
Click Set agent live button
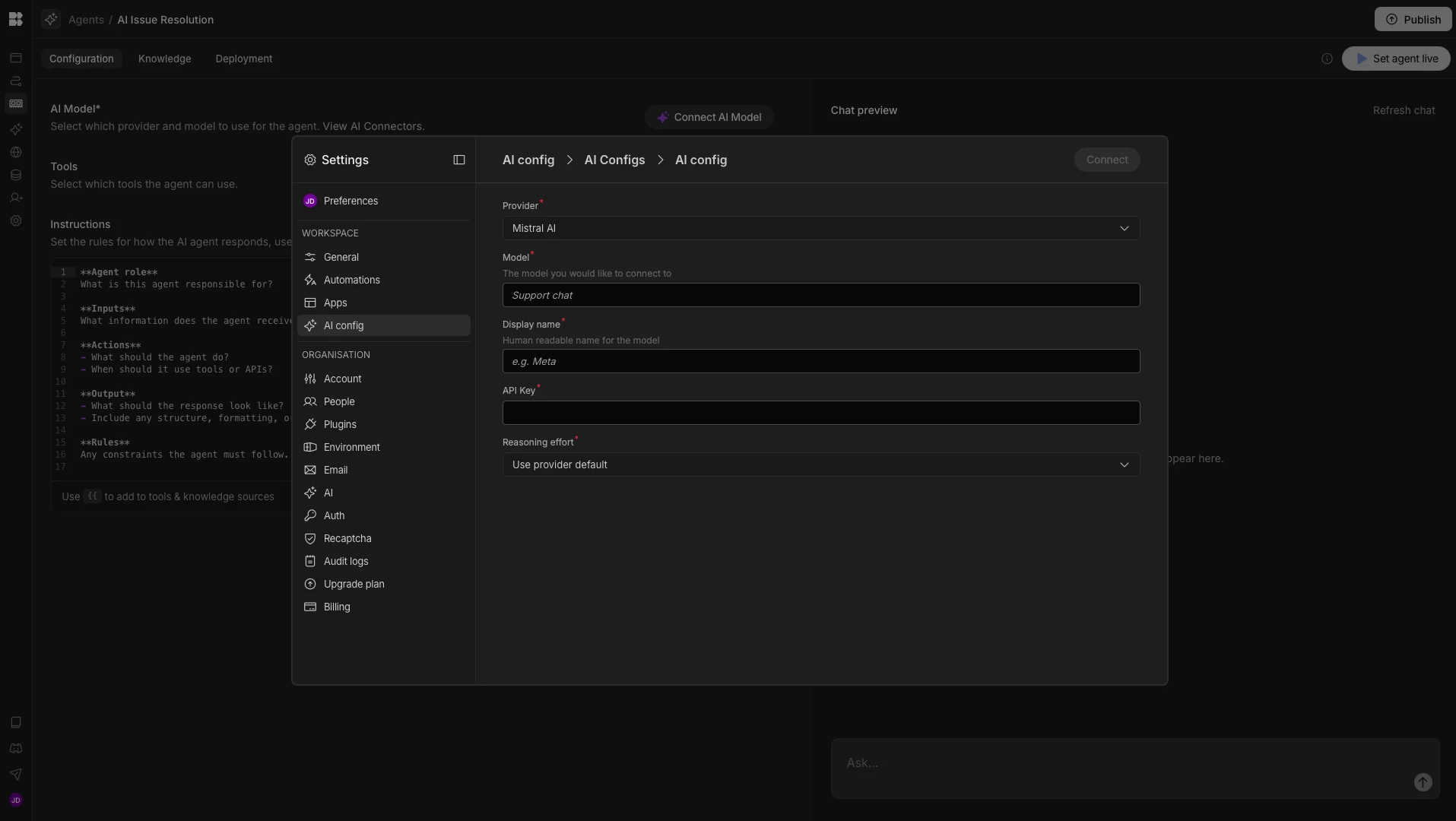pos(1396,59)
